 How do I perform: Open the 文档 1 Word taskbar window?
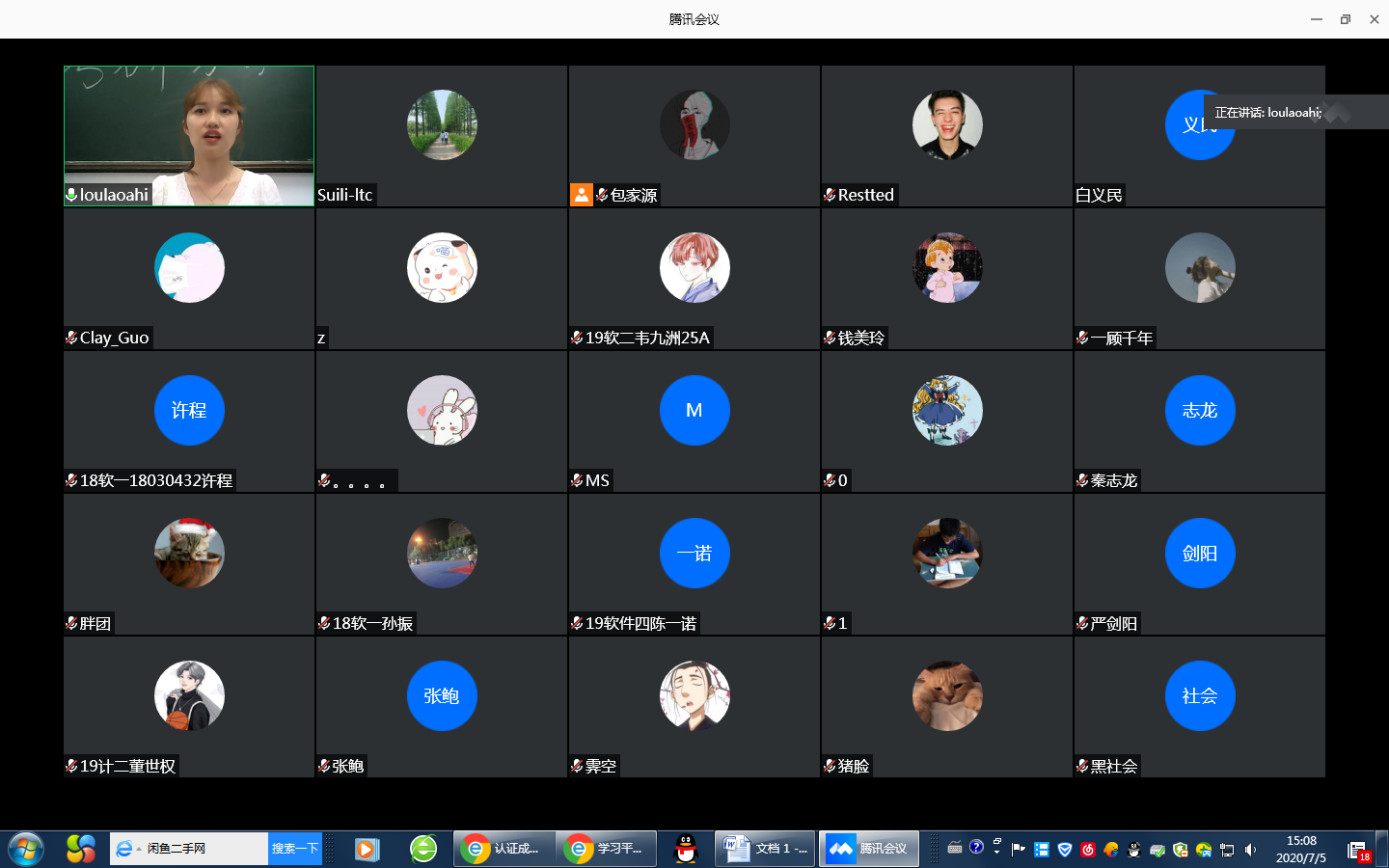[766, 849]
